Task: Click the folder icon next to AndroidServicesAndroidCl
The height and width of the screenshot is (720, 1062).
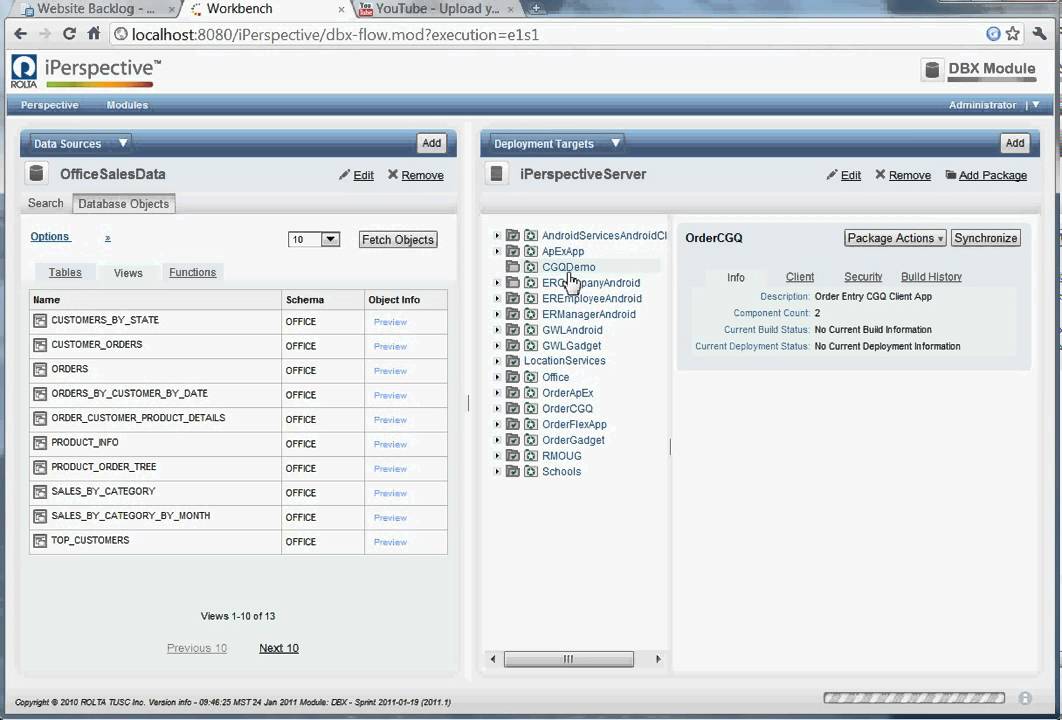Action: coord(513,235)
